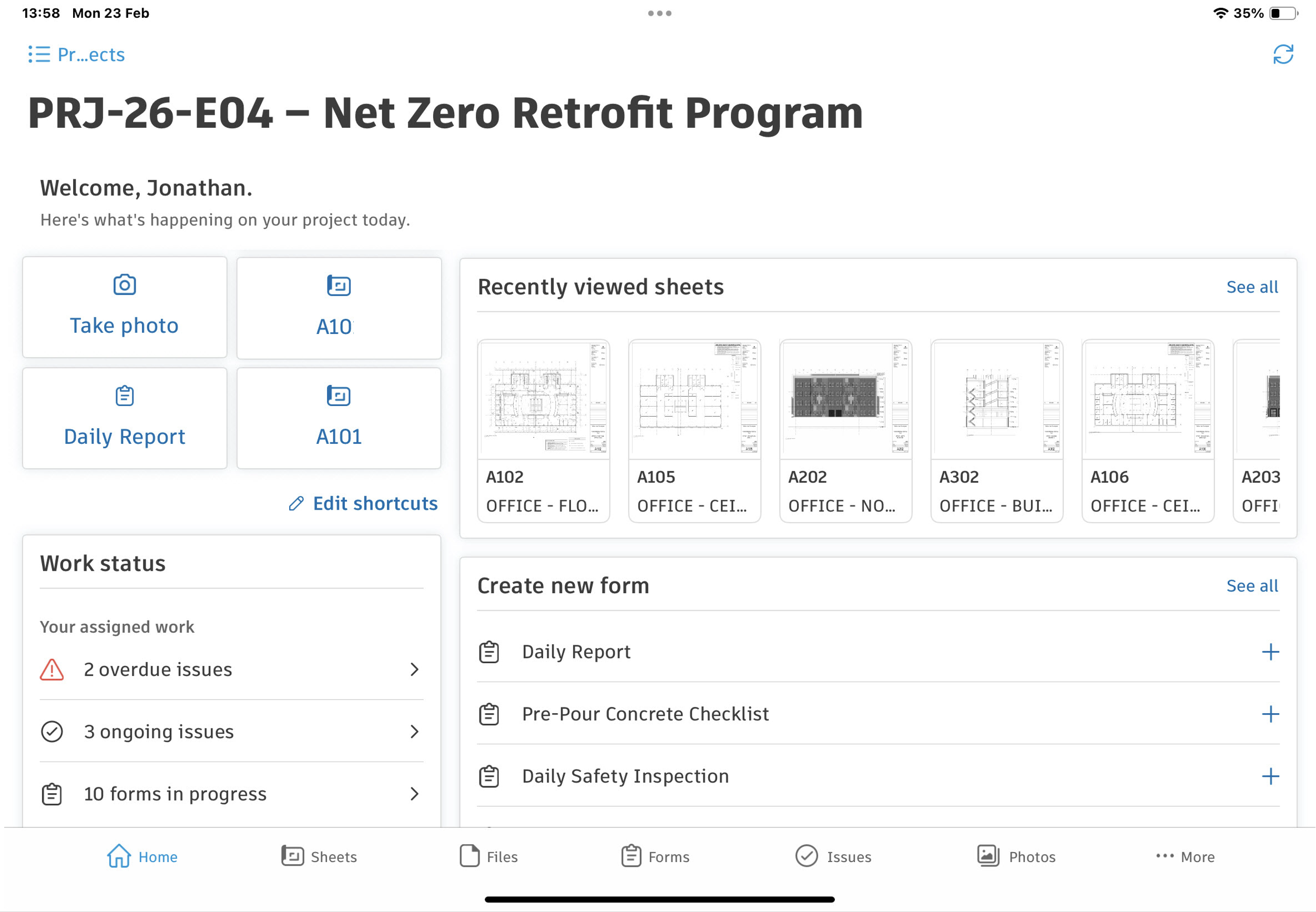Viewport: 1316px width, 912px height.
Task: Open the Daily Report shortcut tile
Action: click(124, 418)
